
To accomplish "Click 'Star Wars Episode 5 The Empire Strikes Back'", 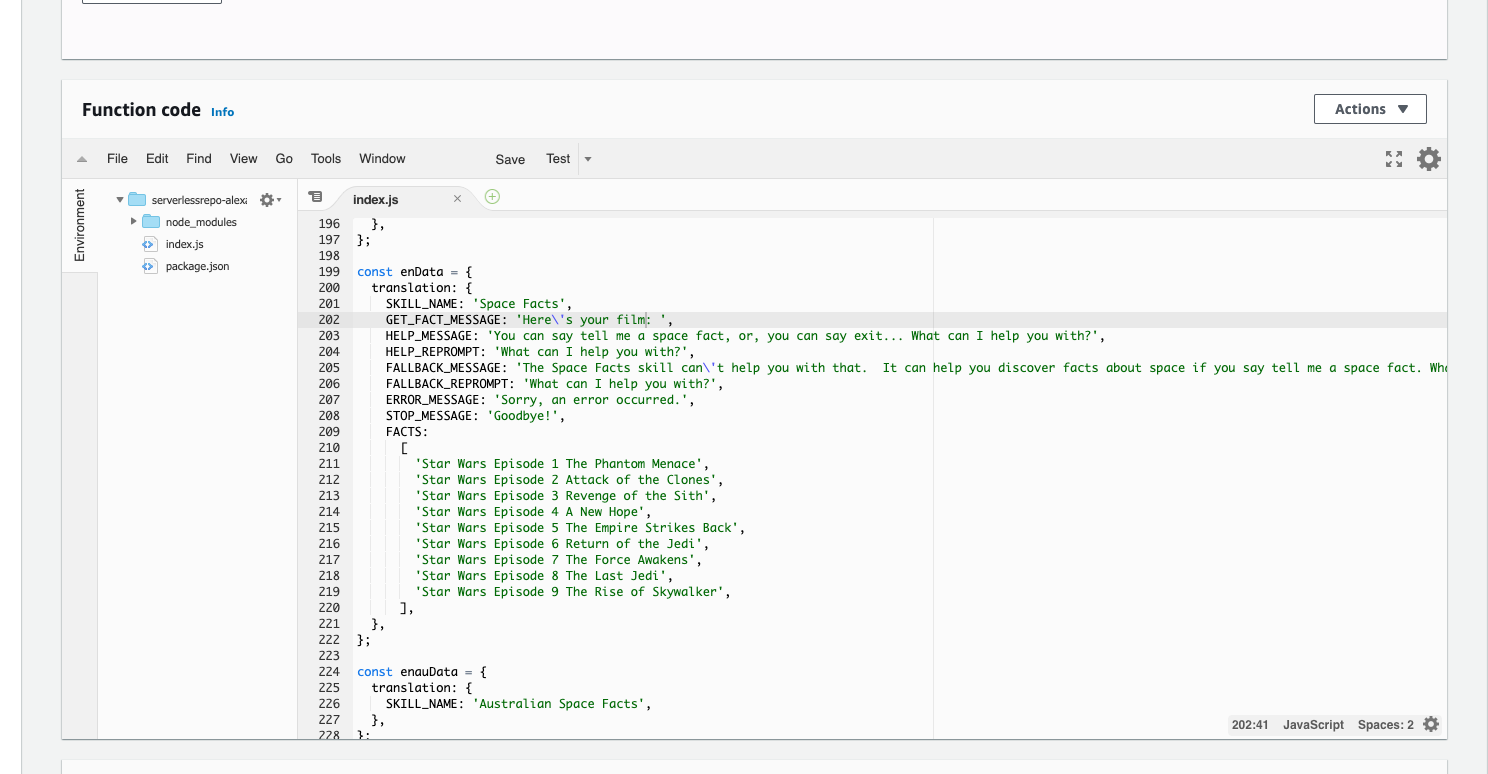I will click(579, 528).
